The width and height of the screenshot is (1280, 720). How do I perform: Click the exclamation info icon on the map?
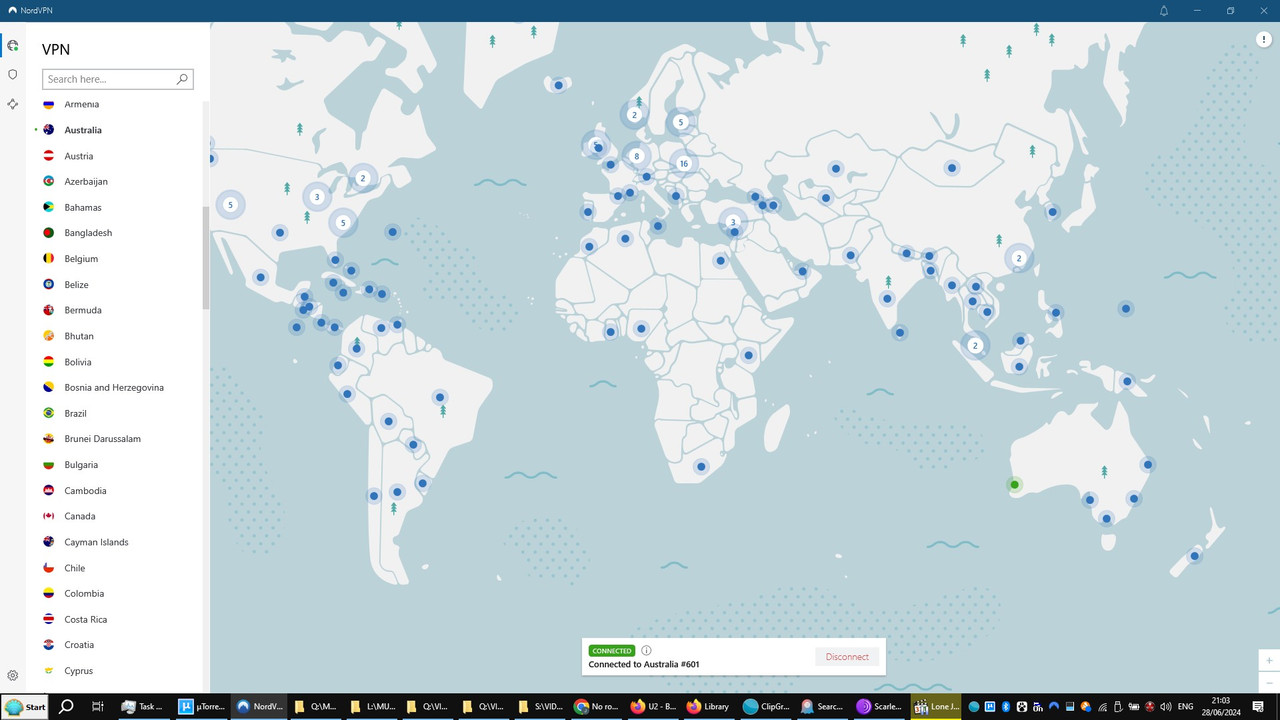pyautogui.click(x=1263, y=39)
